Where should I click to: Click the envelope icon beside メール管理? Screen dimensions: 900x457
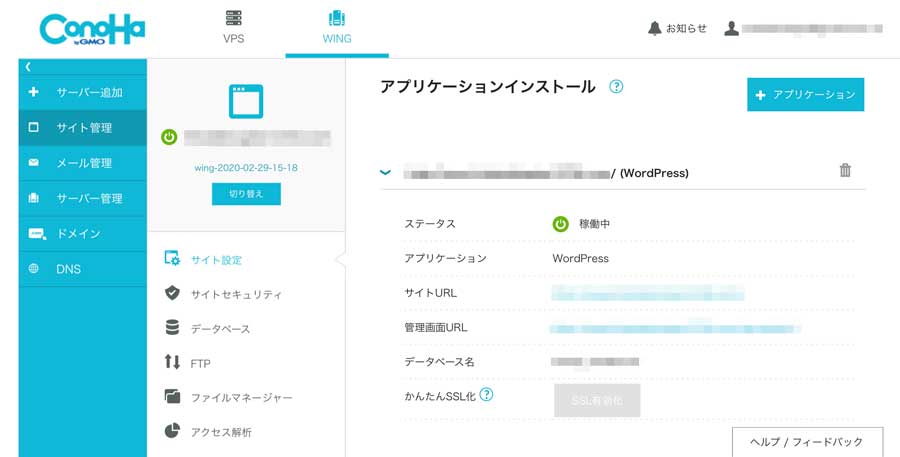(x=34, y=162)
